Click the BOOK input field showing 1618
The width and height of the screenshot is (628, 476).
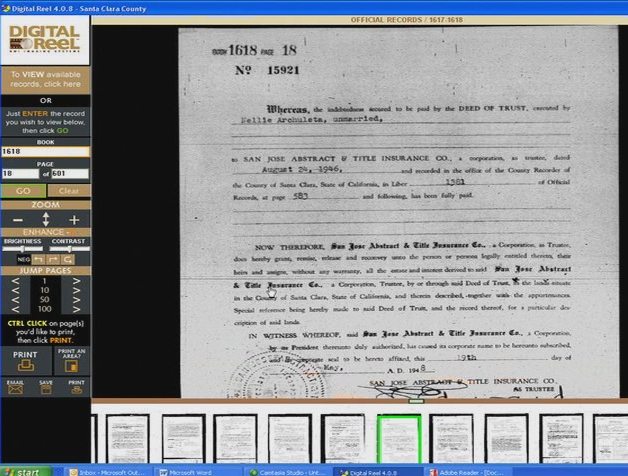click(45, 151)
